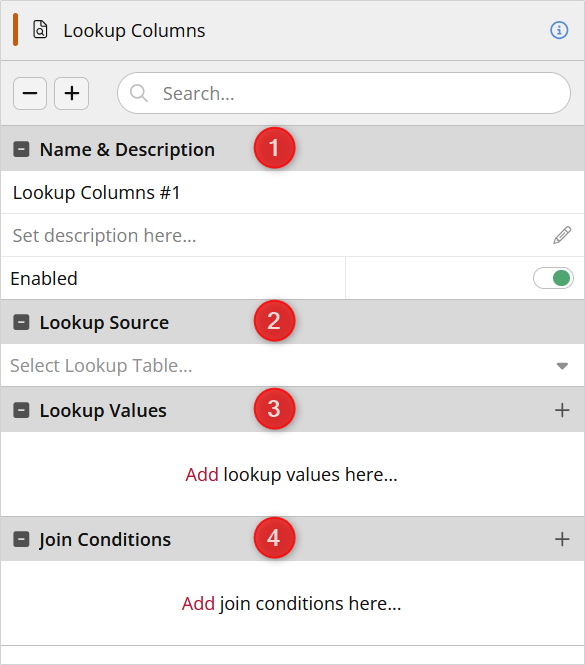Expand all sections with the plus button
The height and width of the screenshot is (665, 585).
[72, 93]
